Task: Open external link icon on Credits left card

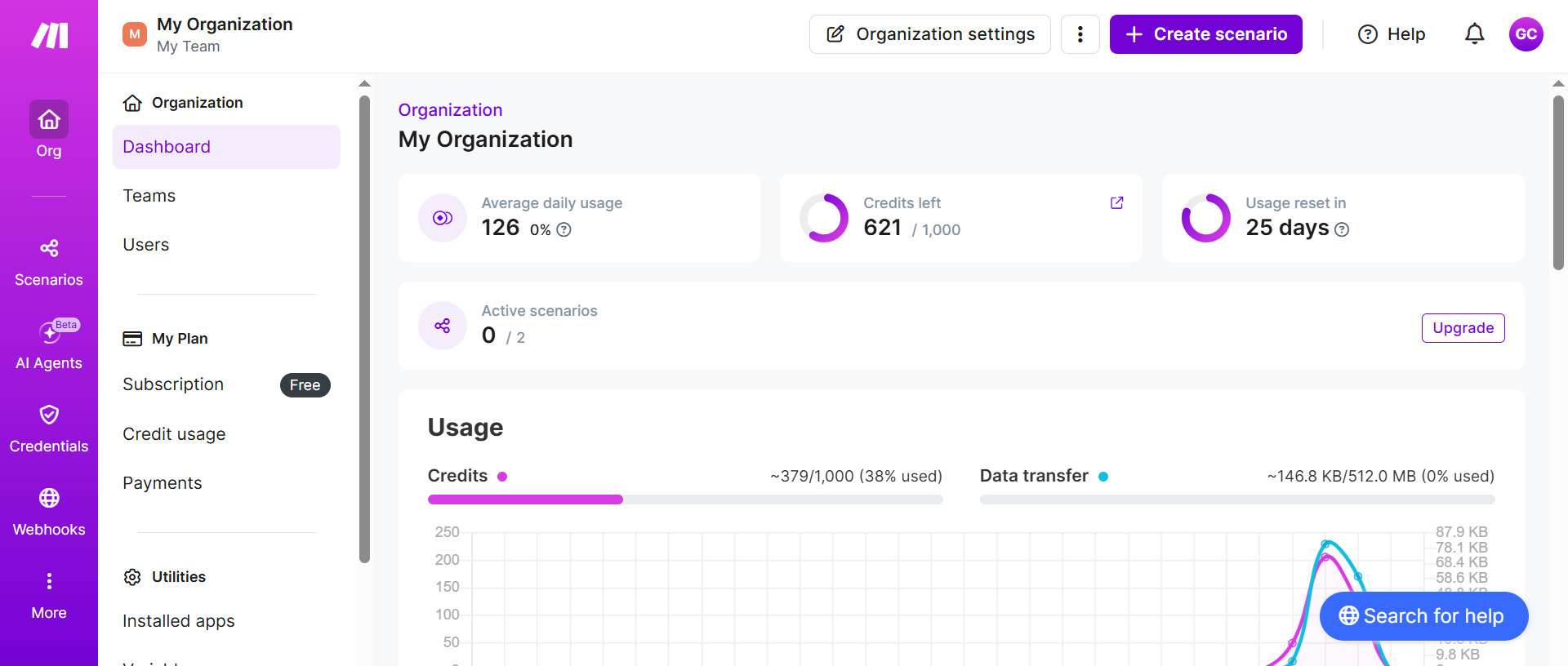Action: click(1116, 203)
